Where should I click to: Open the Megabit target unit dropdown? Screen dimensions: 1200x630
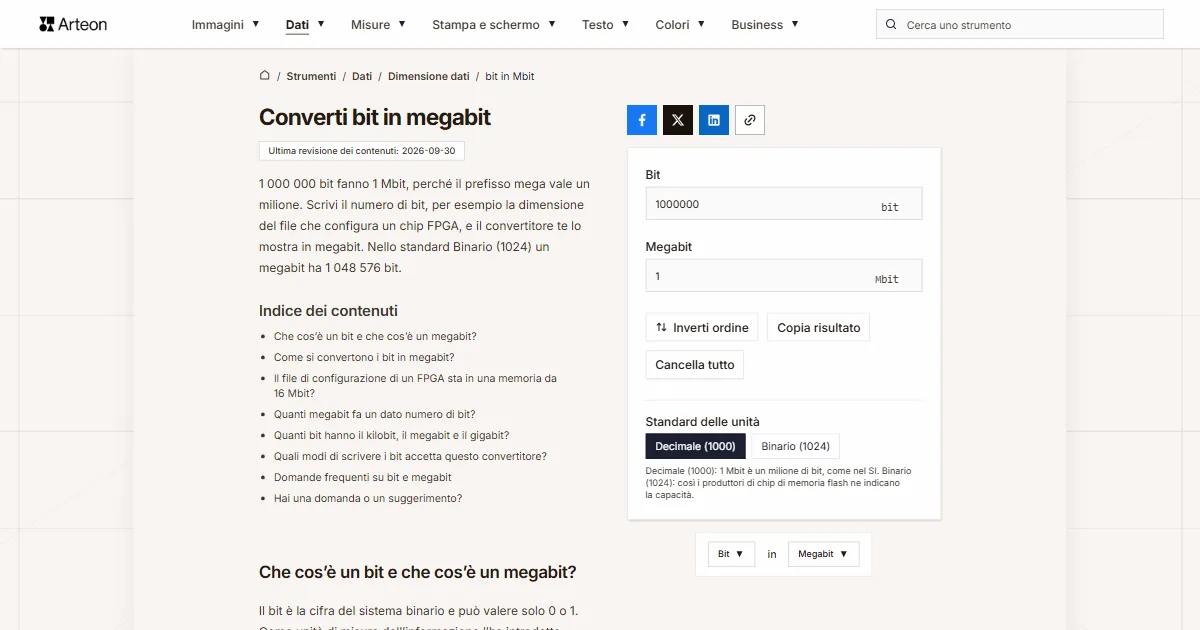click(x=823, y=554)
